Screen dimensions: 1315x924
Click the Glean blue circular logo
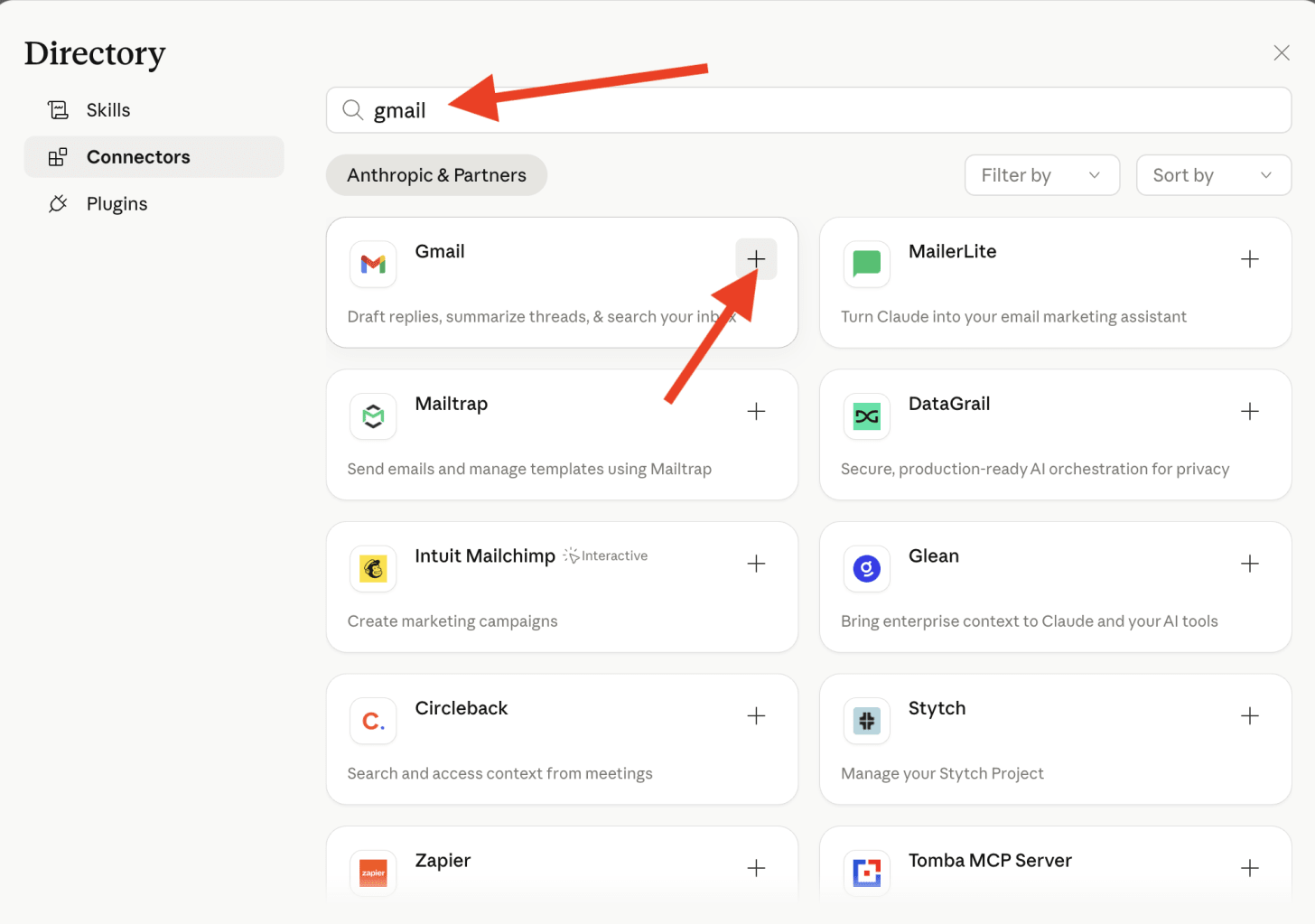coord(866,568)
